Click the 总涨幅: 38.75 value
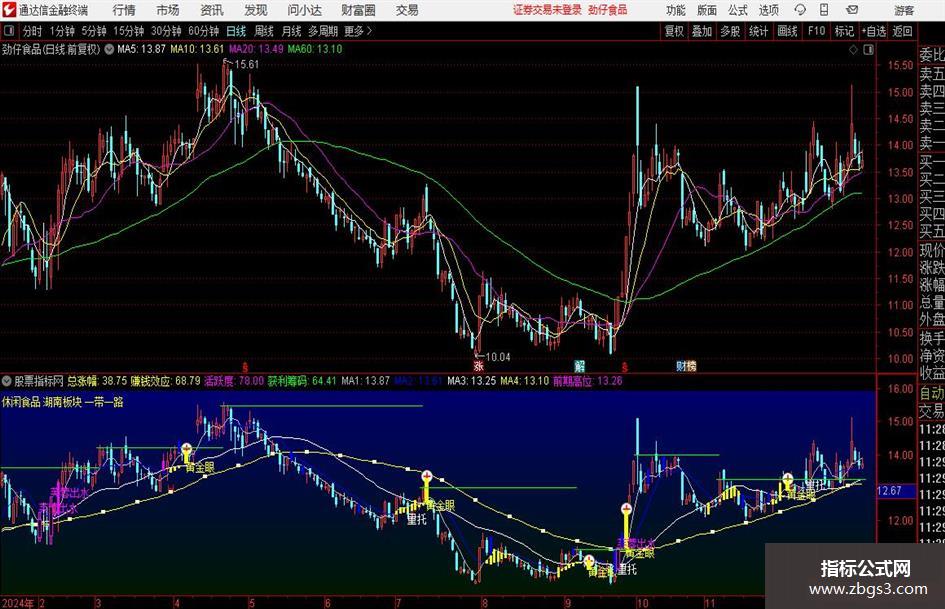Viewport: 945px width, 609px height. tap(97, 381)
